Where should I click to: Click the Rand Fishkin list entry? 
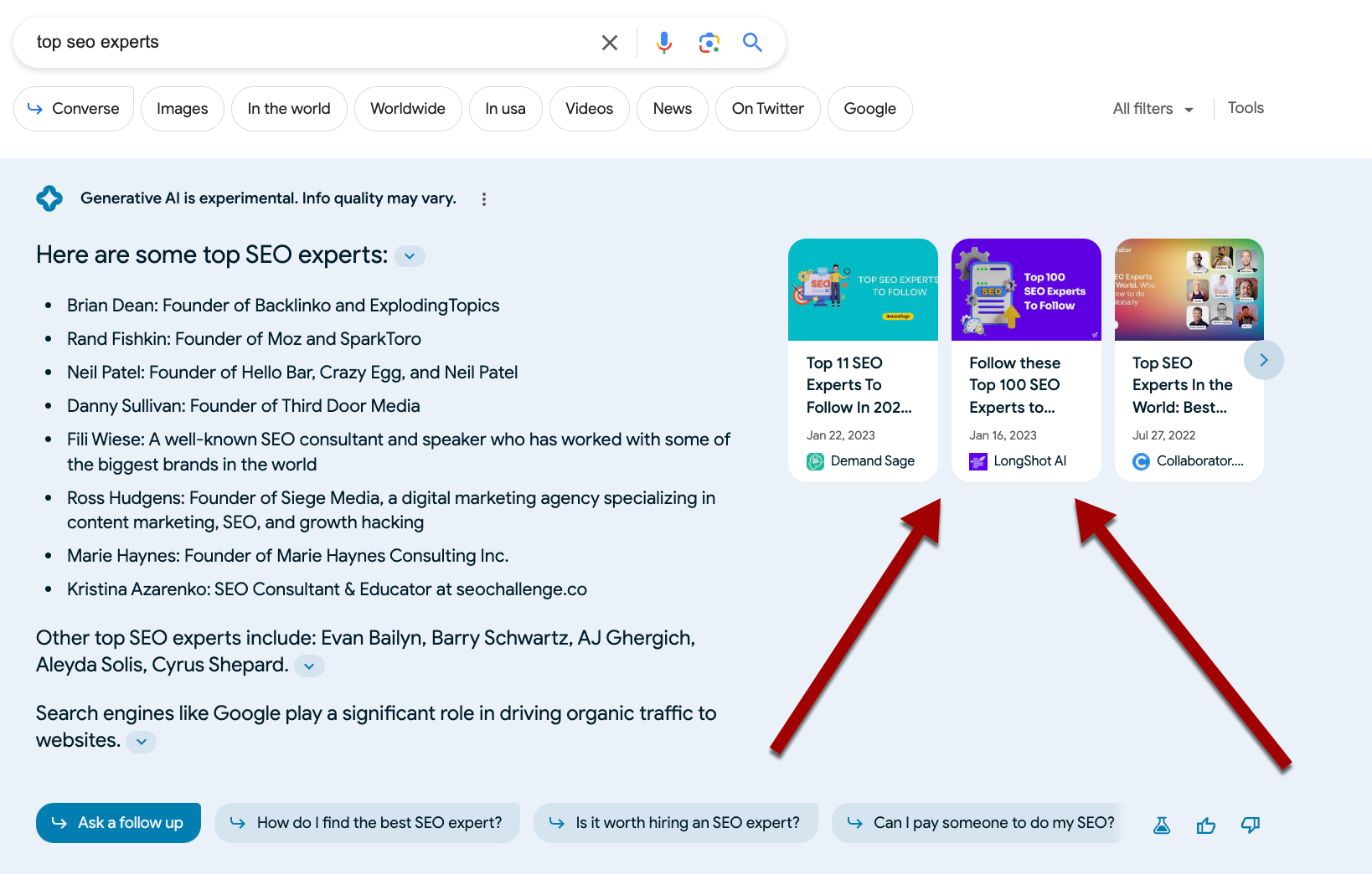(x=244, y=339)
